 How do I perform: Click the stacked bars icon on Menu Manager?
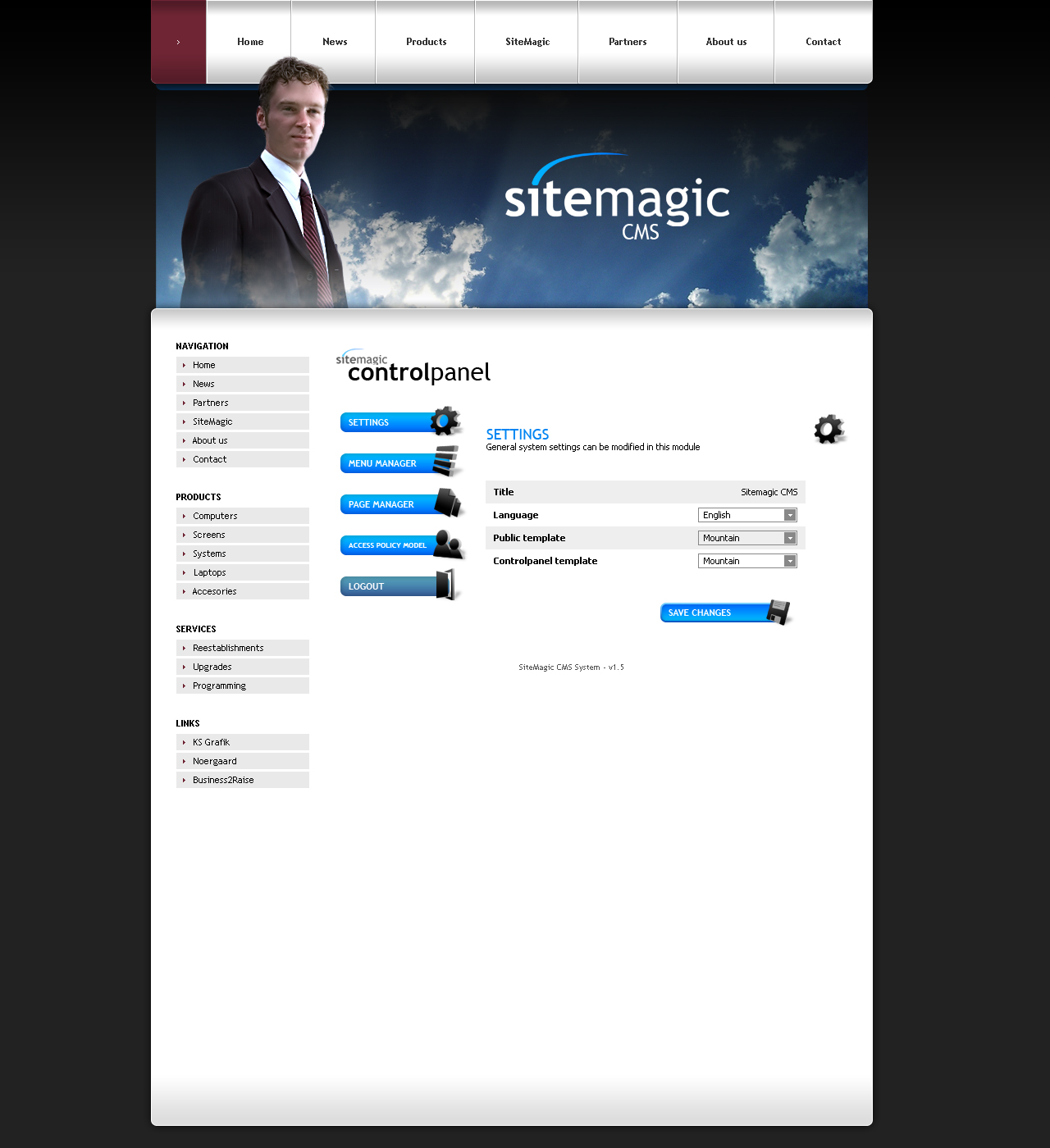pyautogui.click(x=447, y=461)
